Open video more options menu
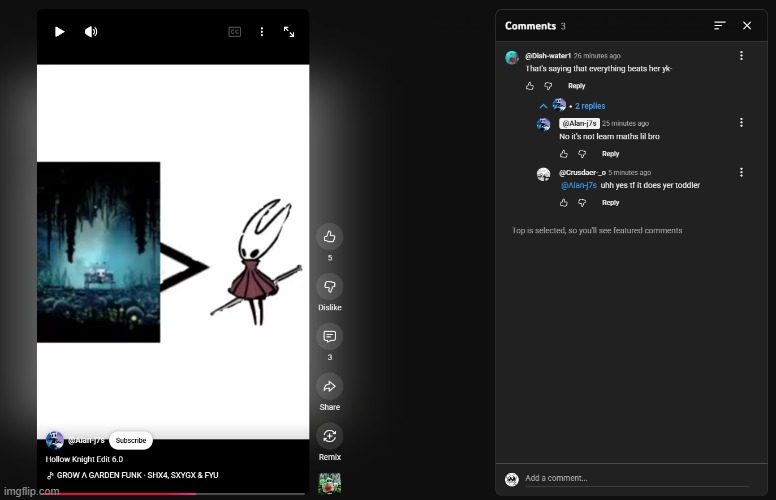This screenshot has height=500, width=776. 262,32
